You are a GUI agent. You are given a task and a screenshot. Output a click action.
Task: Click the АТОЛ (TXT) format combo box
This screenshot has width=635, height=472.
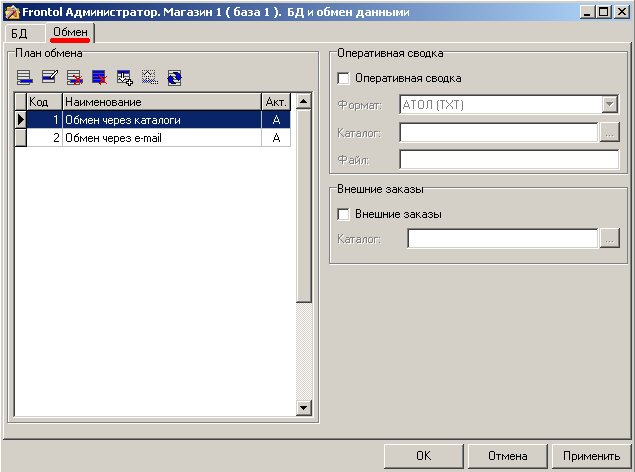coord(509,105)
